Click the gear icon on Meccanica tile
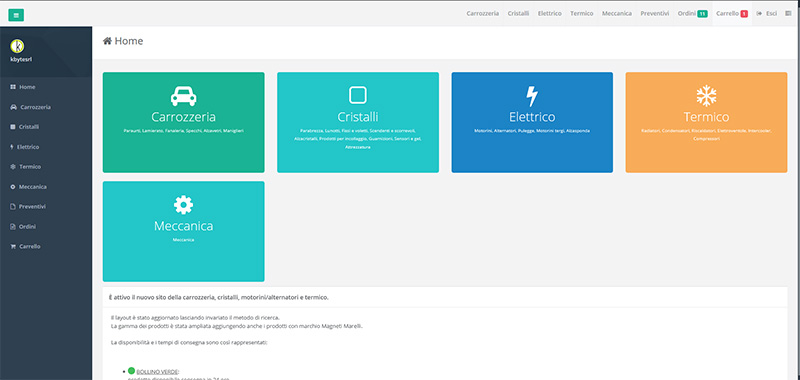 [184, 205]
